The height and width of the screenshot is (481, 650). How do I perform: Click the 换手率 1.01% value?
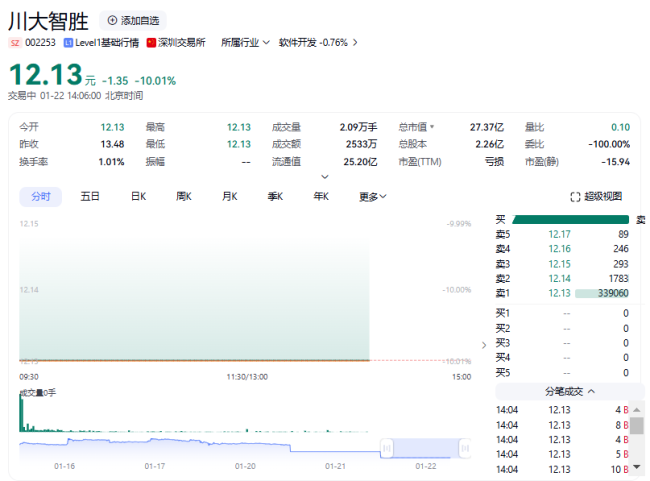pyautogui.click(x=111, y=162)
